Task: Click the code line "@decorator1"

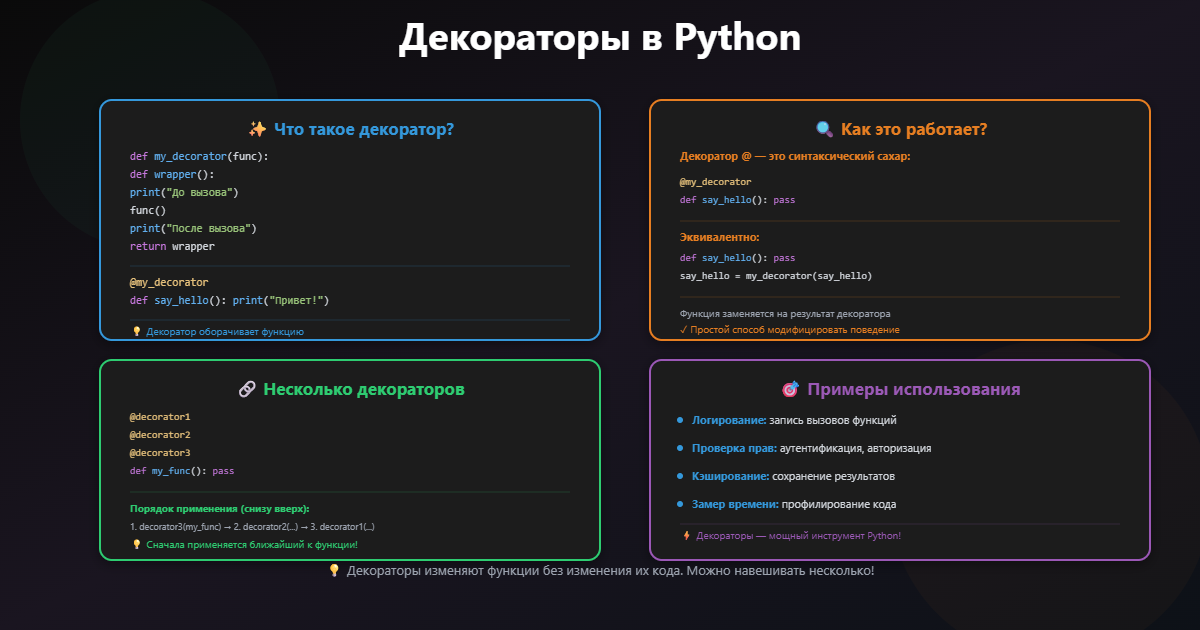Action: coord(160,416)
